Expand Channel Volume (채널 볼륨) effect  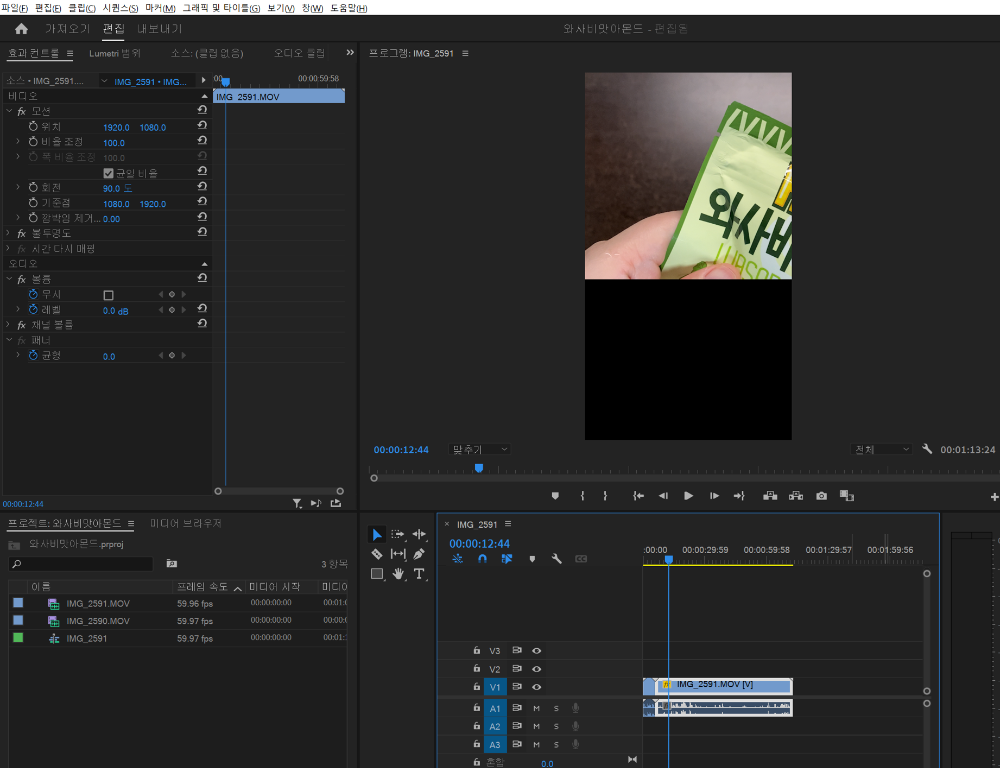(x=8, y=325)
